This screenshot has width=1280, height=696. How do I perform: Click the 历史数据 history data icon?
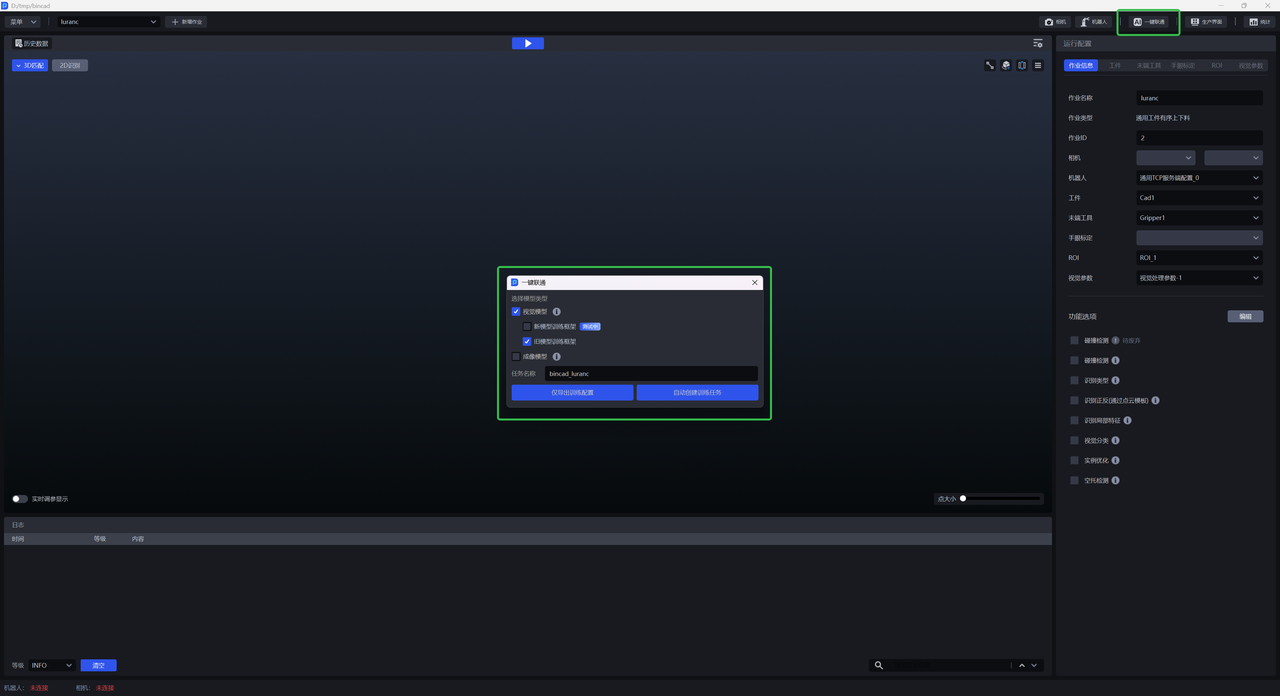pos(19,43)
